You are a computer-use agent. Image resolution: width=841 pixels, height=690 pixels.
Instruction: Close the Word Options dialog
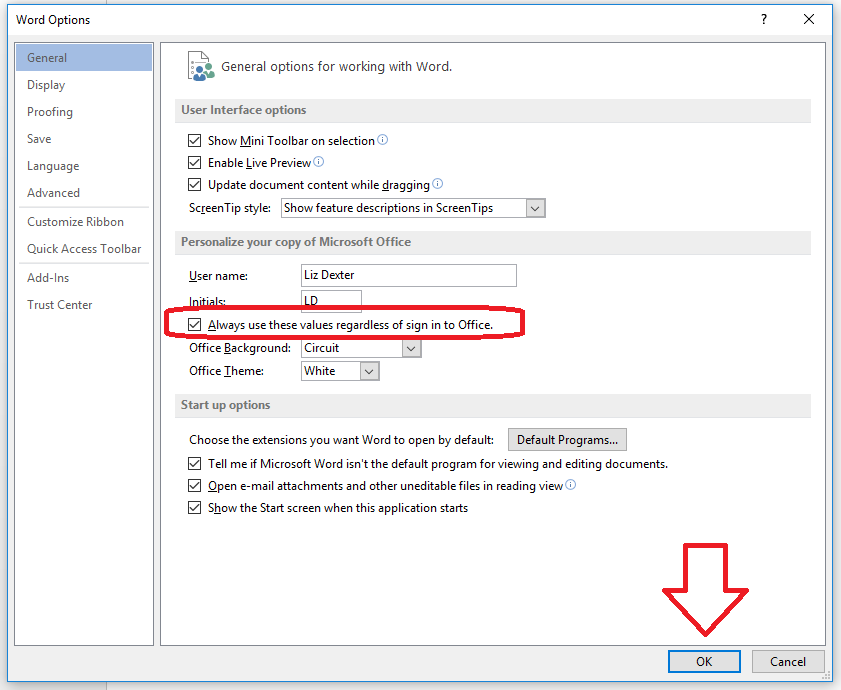tap(809, 19)
